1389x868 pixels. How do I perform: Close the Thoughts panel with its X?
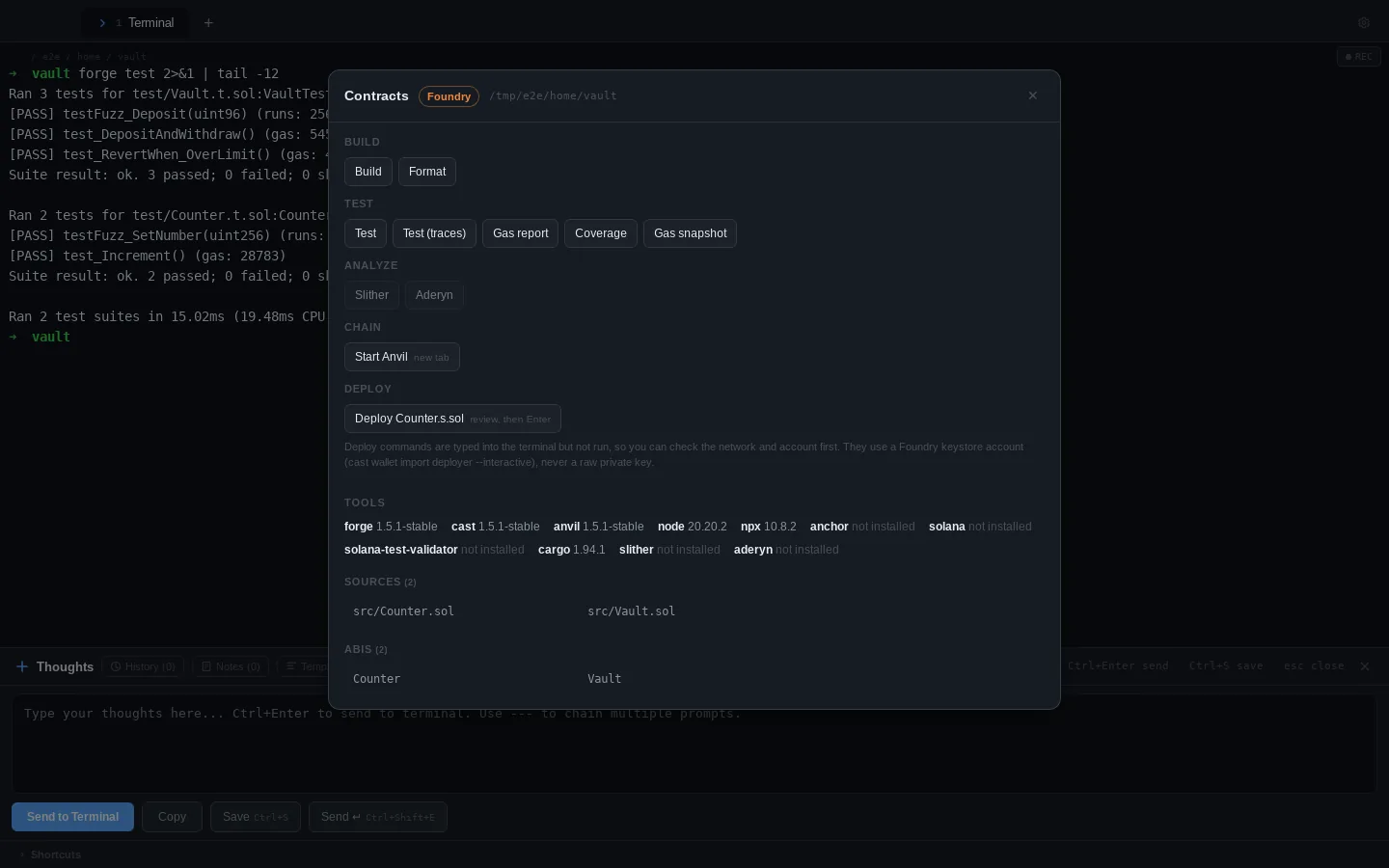pos(1365,666)
